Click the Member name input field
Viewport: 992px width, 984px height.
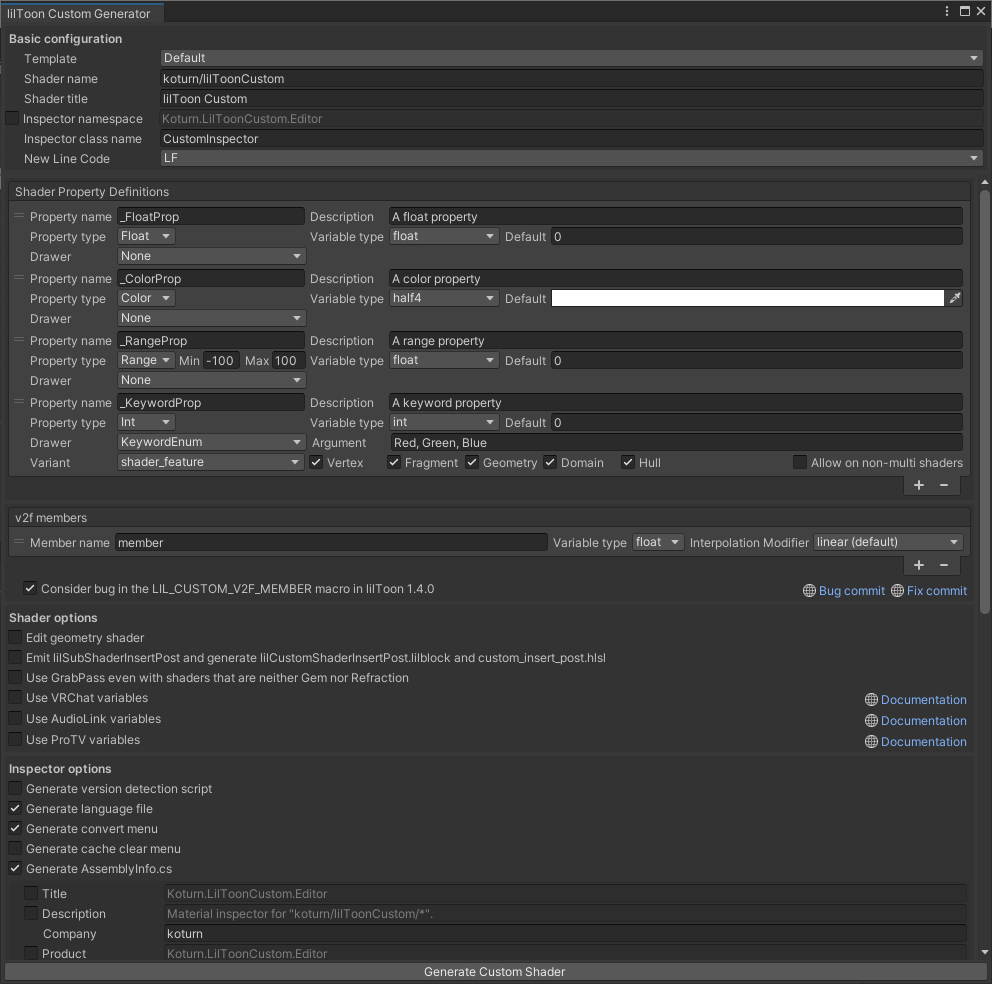[331, 542]
